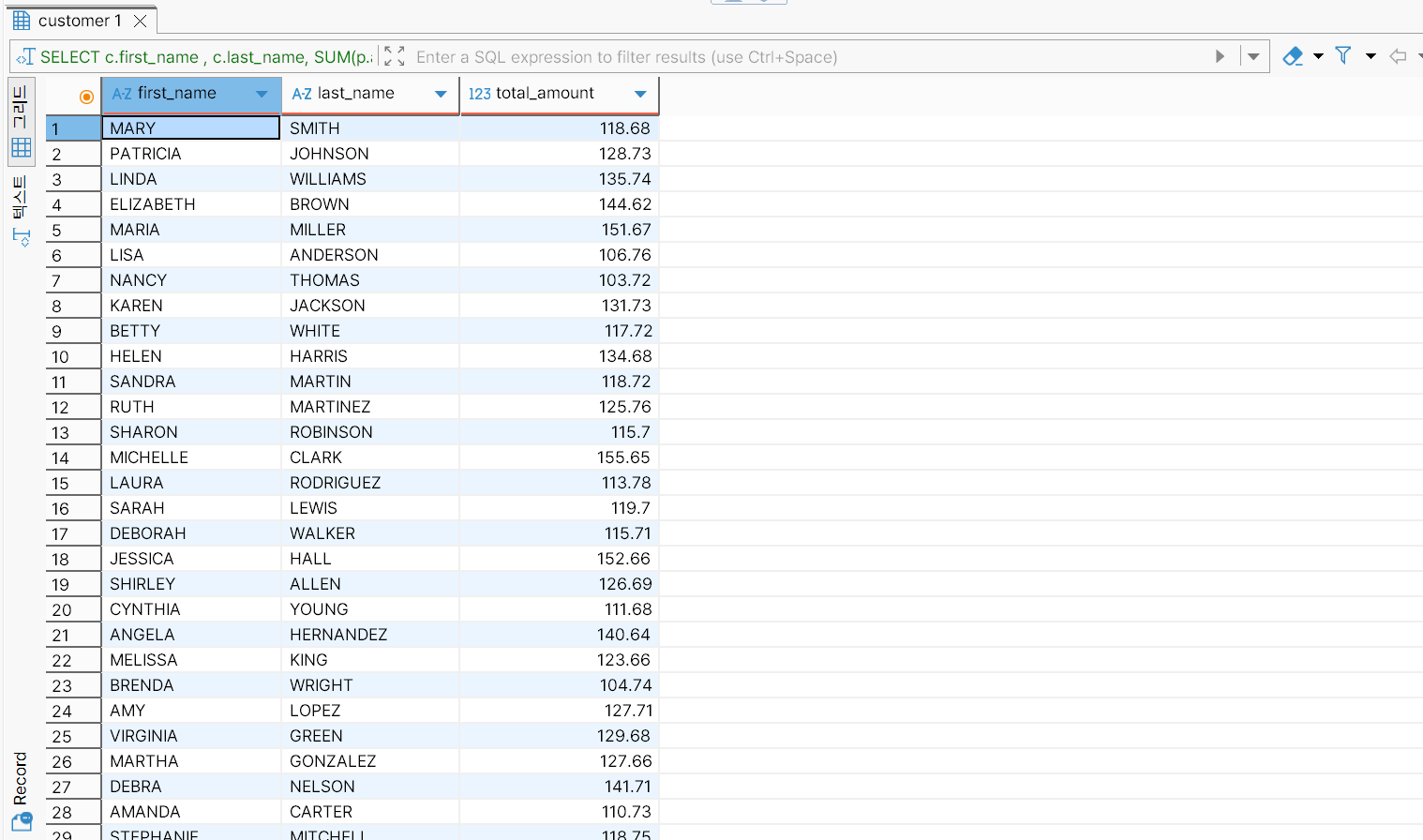The width and height of the screenshot is (1423, 840).
Task: Click the blue funnel filter icon
Action: pos(1343,56)
